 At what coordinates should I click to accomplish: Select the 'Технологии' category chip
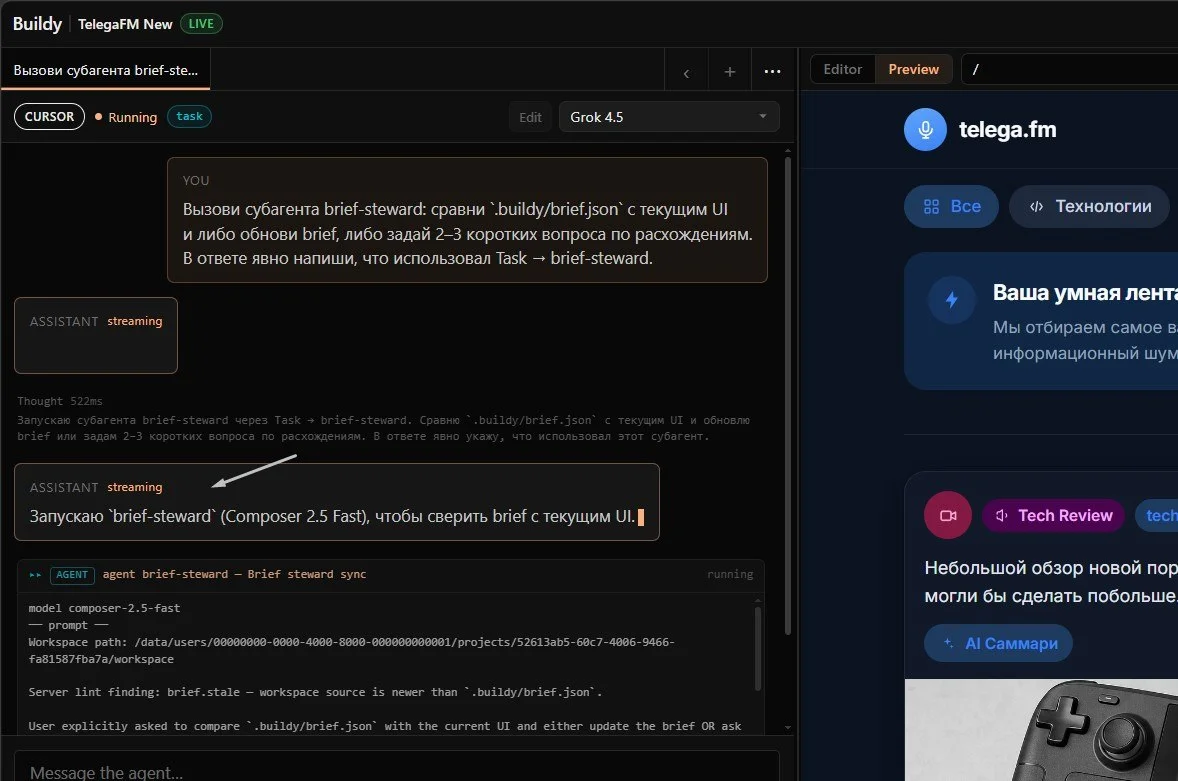[1089, 207]
